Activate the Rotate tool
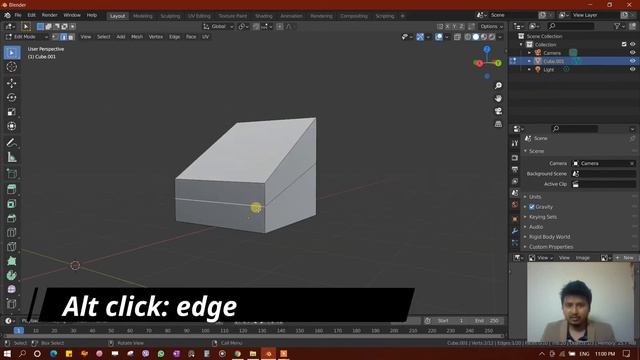Image resolution: width=640 pixels, height=360 pixels. [12, 98]
